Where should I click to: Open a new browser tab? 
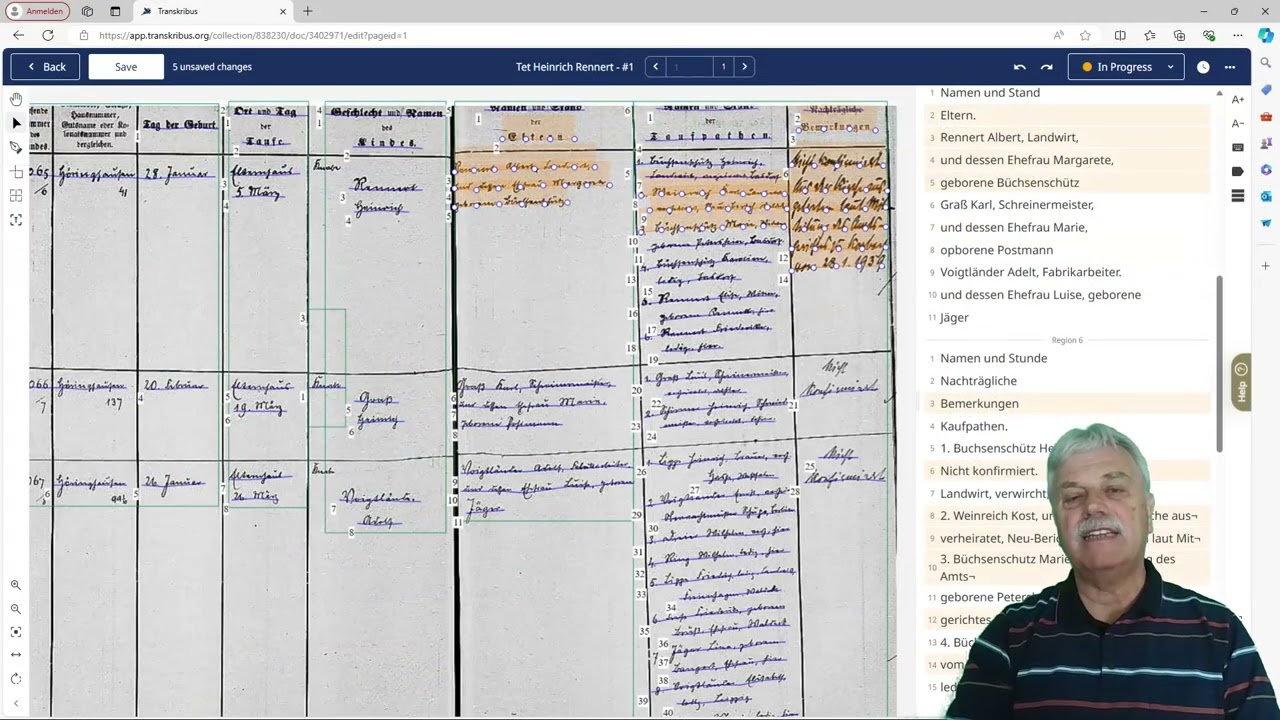click(307, 11)
